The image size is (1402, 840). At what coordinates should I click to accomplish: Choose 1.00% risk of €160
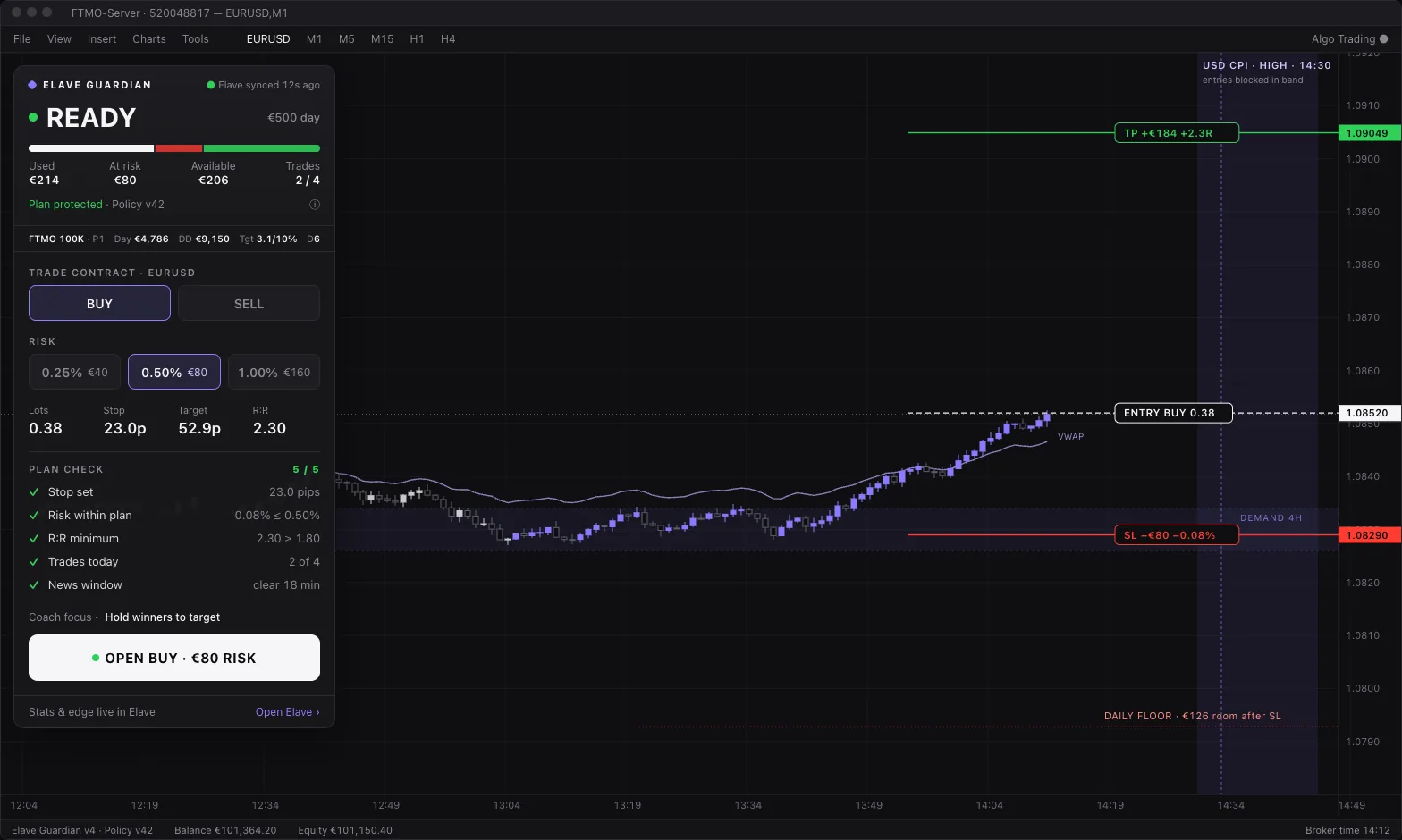[274, 372]
